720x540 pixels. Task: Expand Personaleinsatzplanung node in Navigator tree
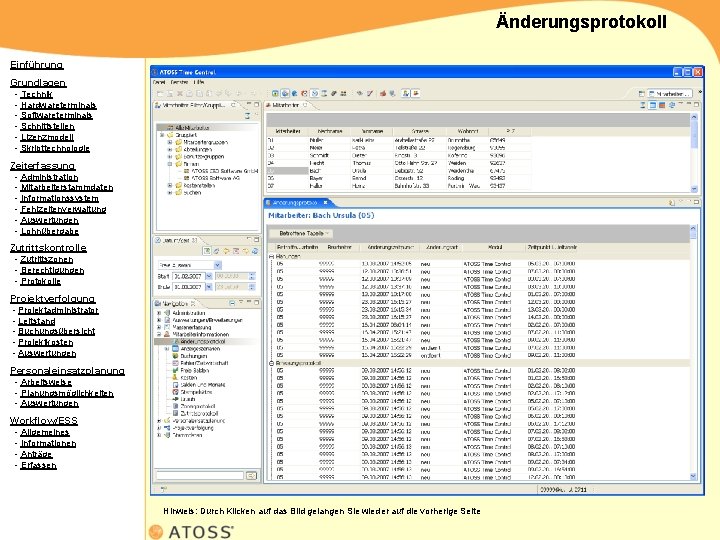(x=159, y=421)
